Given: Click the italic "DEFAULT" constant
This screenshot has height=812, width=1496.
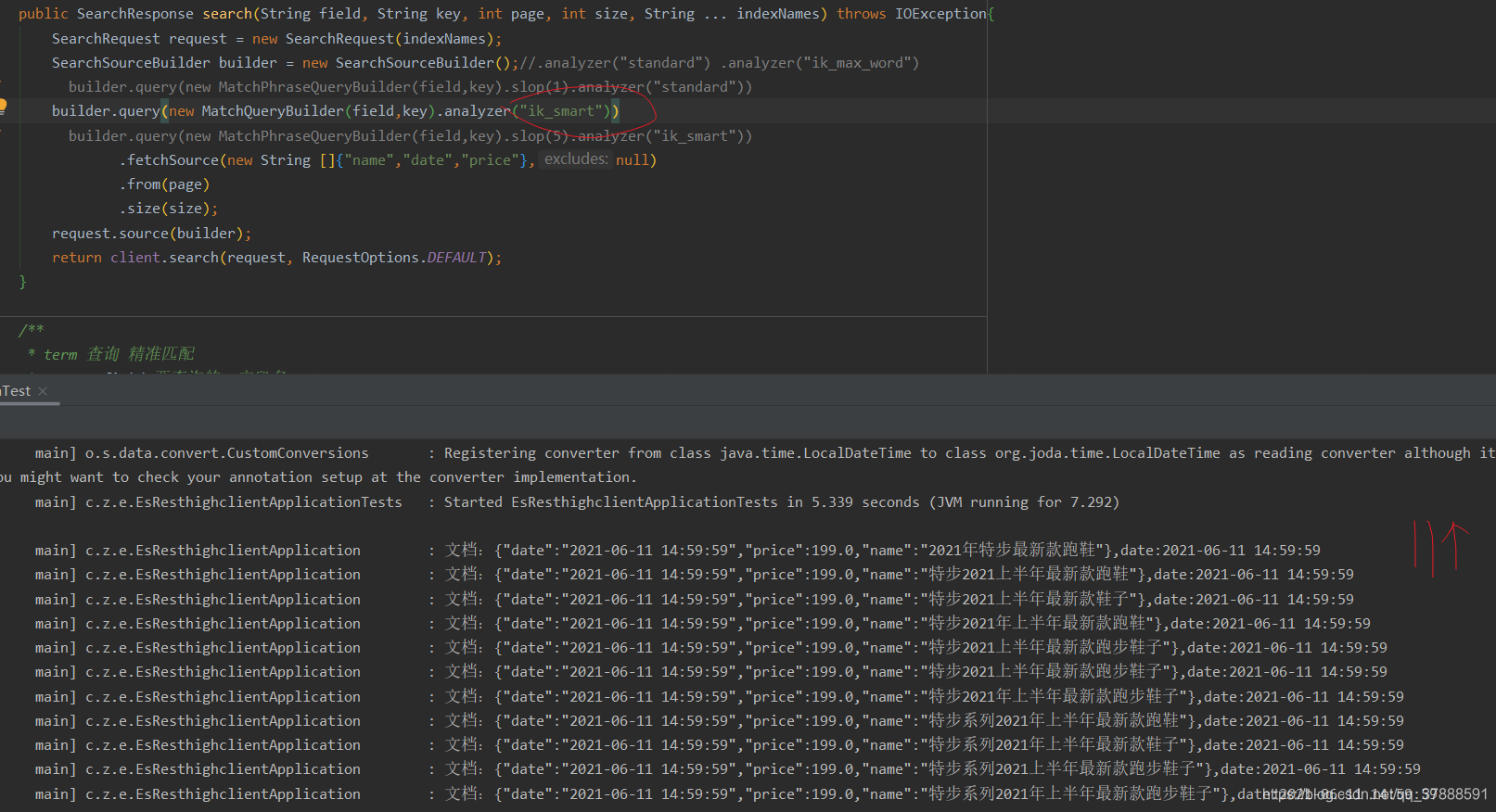Looking at the screenshot, I should [456, 258].
